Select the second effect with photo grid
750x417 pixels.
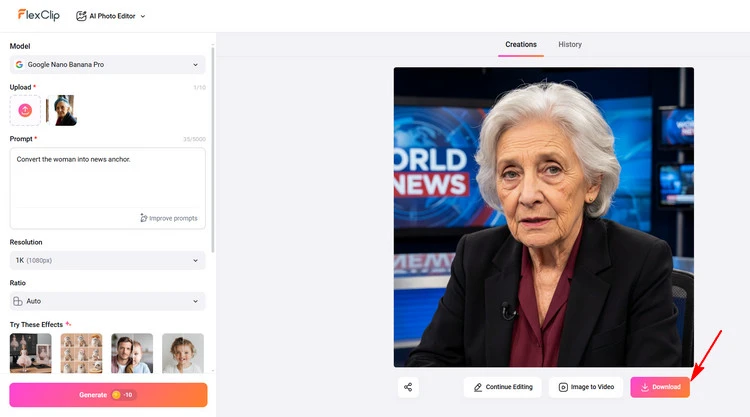click(x=81, y=353)
